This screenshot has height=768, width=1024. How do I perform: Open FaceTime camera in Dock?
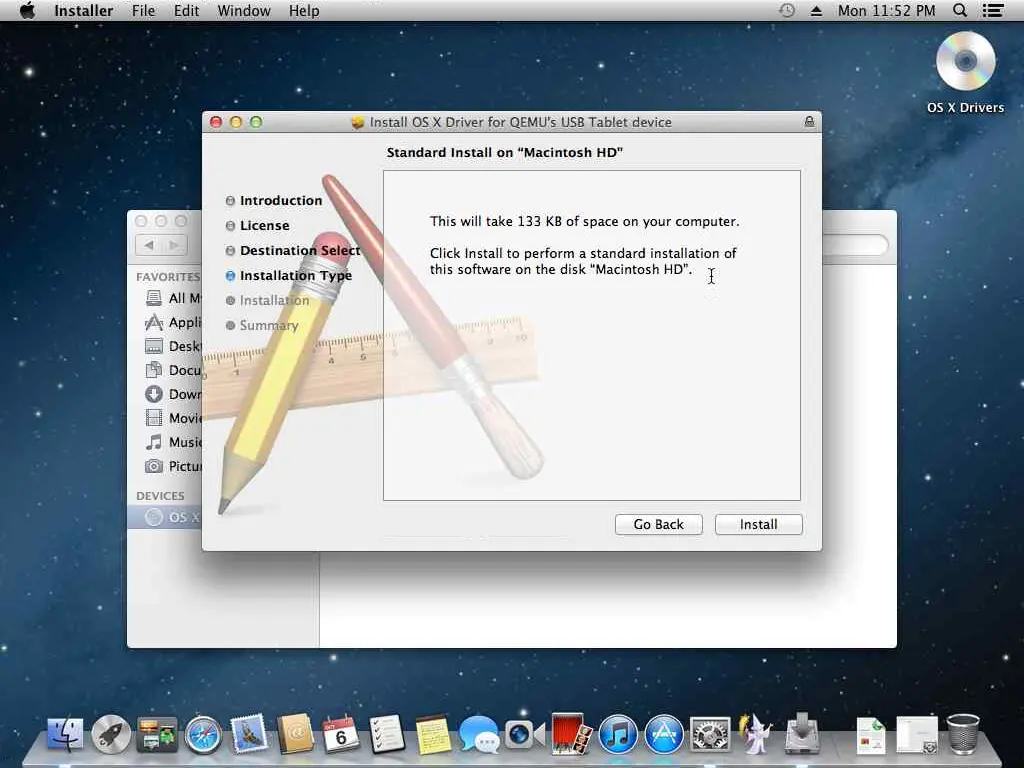(x=525, y=734)
